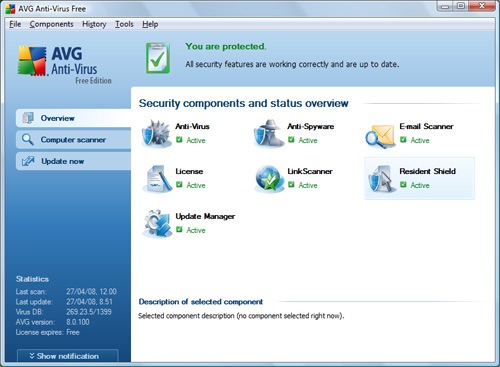Click the Statistics heading
This screenshot has width=500, height=367.
coord(32,279)
